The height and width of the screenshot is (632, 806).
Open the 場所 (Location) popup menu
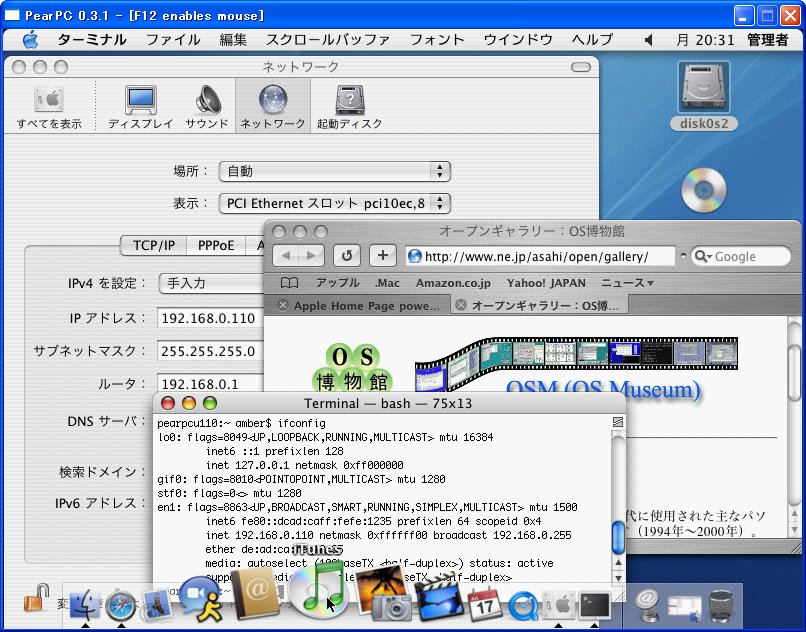tap(335, 171)
